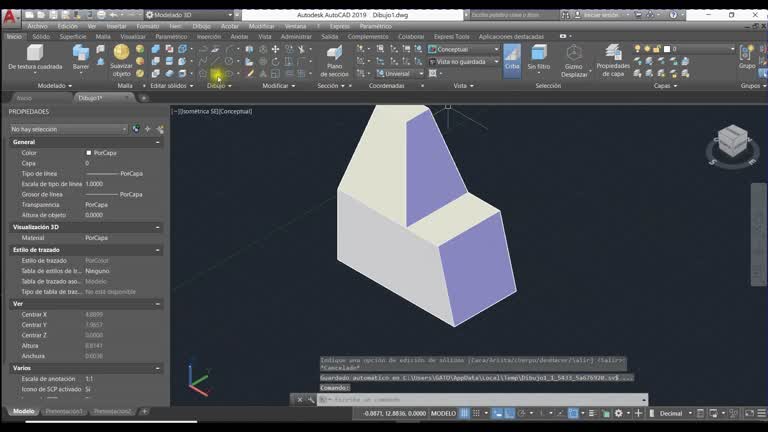The image size is (768, 432).
Task: Click the line tool in Dibujo panel
Action: click(216, 61)
